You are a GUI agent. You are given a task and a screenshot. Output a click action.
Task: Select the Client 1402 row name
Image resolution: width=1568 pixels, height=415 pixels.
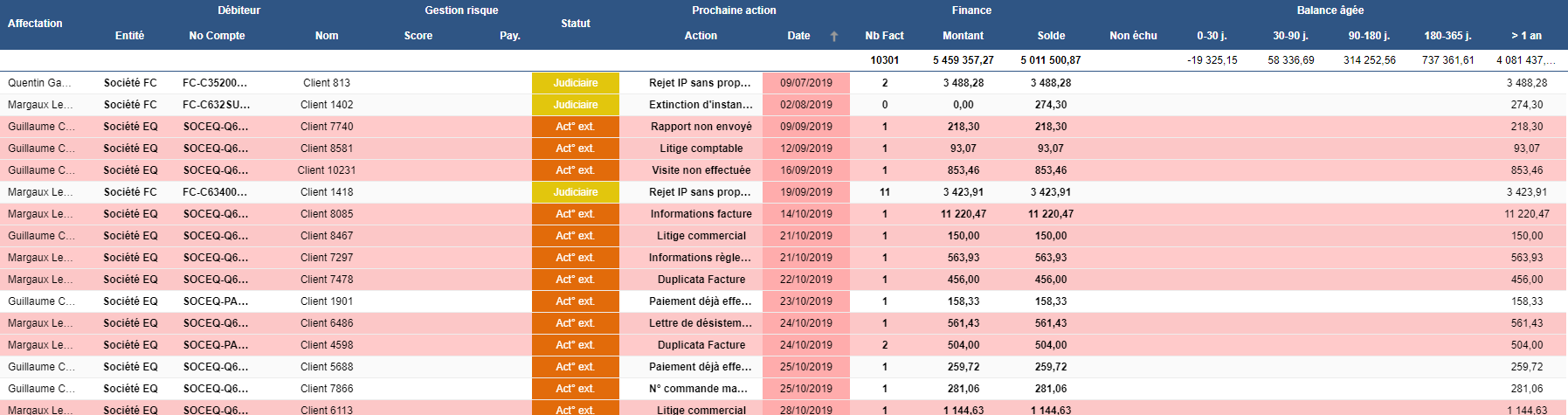point(327,105)
